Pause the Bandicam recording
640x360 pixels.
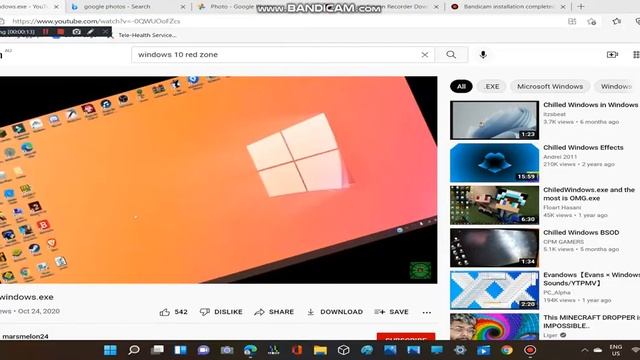point(46,31)
